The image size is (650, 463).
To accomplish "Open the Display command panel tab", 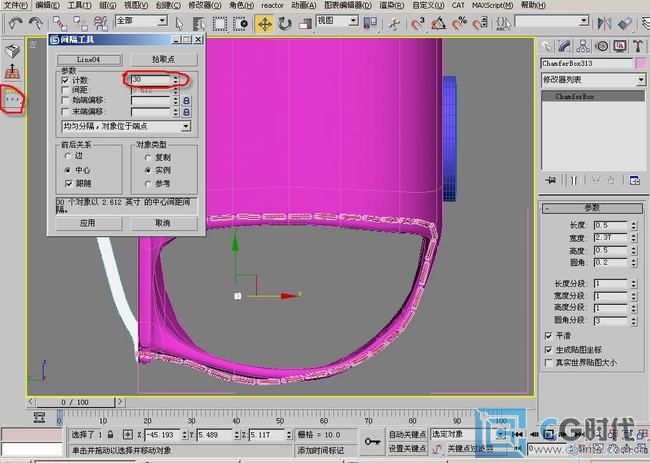I will 620,46.
